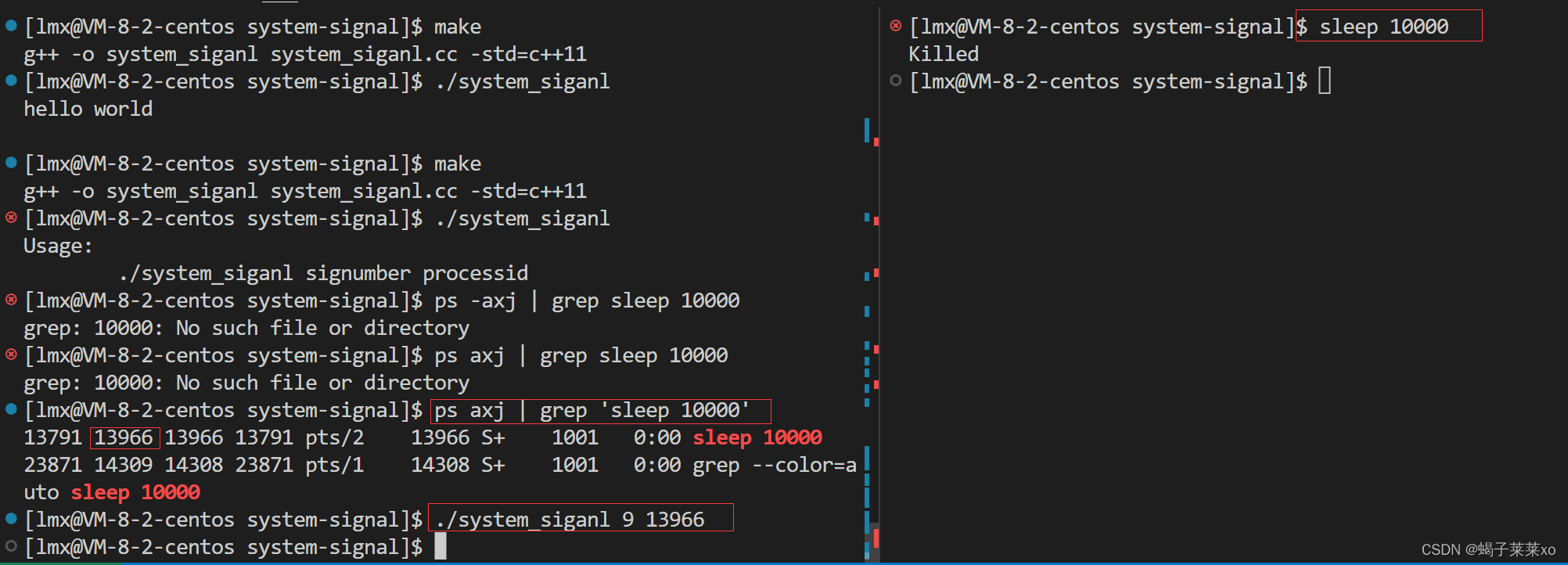The image size is (1568, 565).
Task: Click wrapped 'uto sleep 10000' output line
Action: pyautogui.click(x=112, y=492)
